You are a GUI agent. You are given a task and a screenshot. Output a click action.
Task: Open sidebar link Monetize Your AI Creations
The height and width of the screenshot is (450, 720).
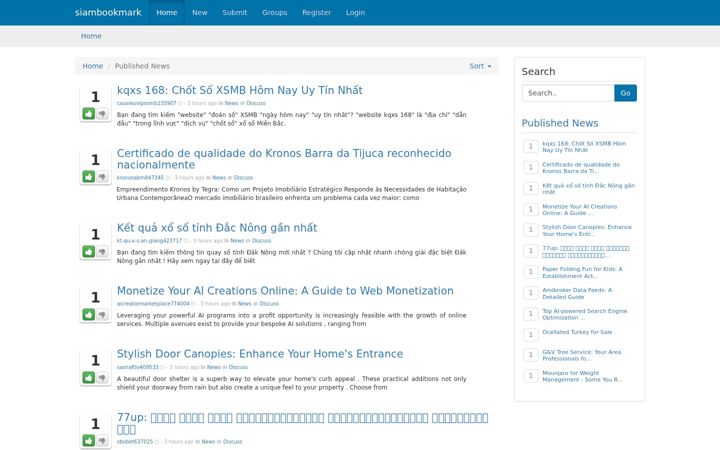[579, 210]
